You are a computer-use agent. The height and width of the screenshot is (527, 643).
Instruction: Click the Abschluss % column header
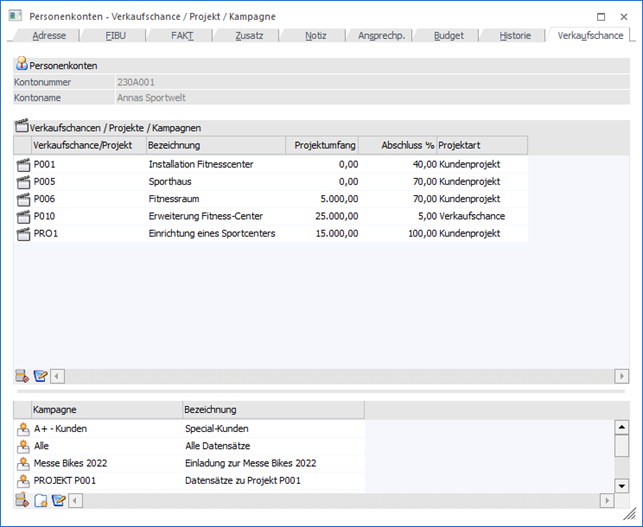click(x=397, y=146)
